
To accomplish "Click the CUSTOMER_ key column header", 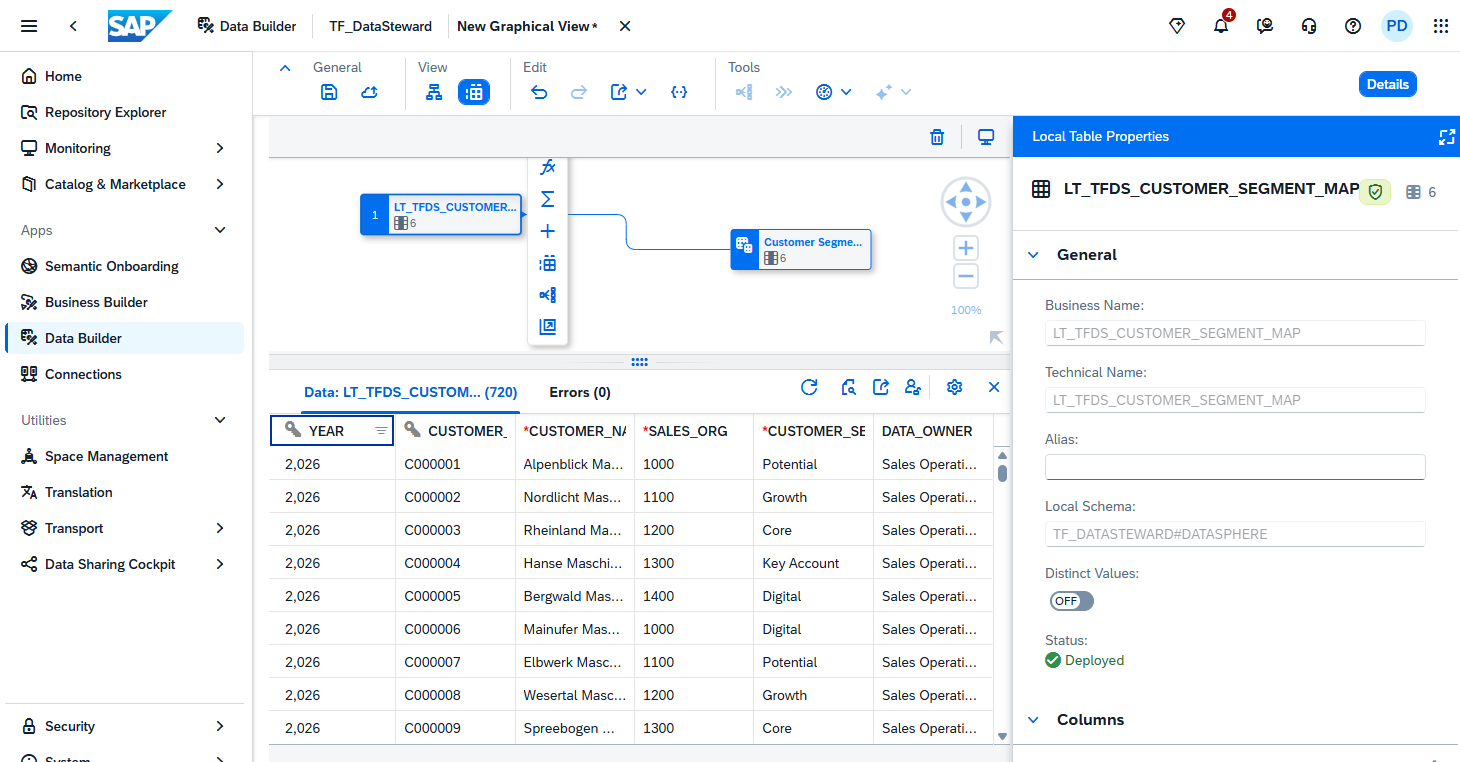I will pyautogui.click(x=456, y=431).
